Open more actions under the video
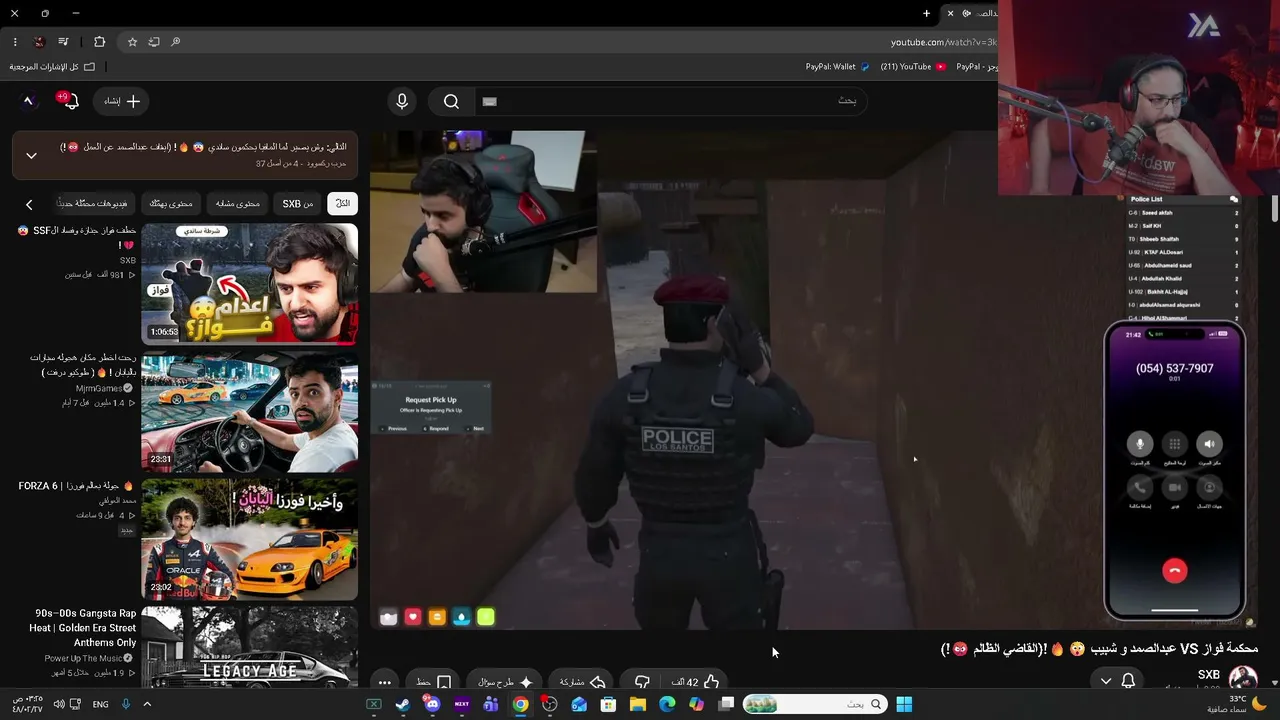Image resolution: width=1280 pixels, height=720 pixels. [385, 682]
